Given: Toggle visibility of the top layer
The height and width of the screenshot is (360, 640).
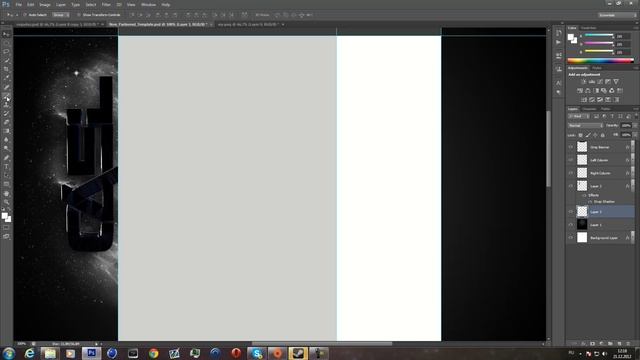Looking at the screenshot, I should pyautogui.click(x=571, y=147).
